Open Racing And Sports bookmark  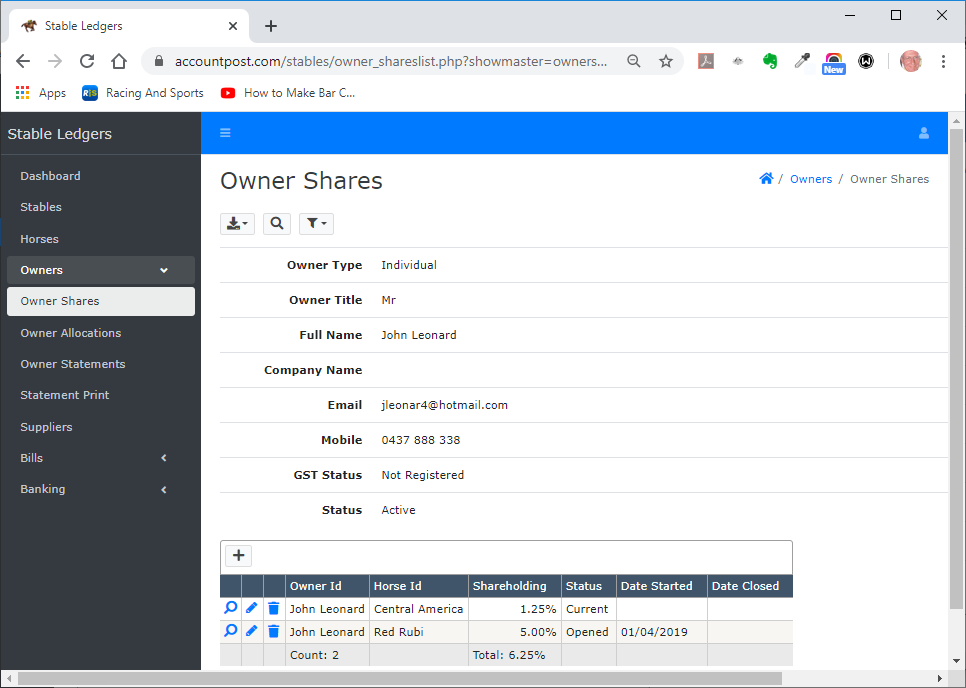coord(143,93)
